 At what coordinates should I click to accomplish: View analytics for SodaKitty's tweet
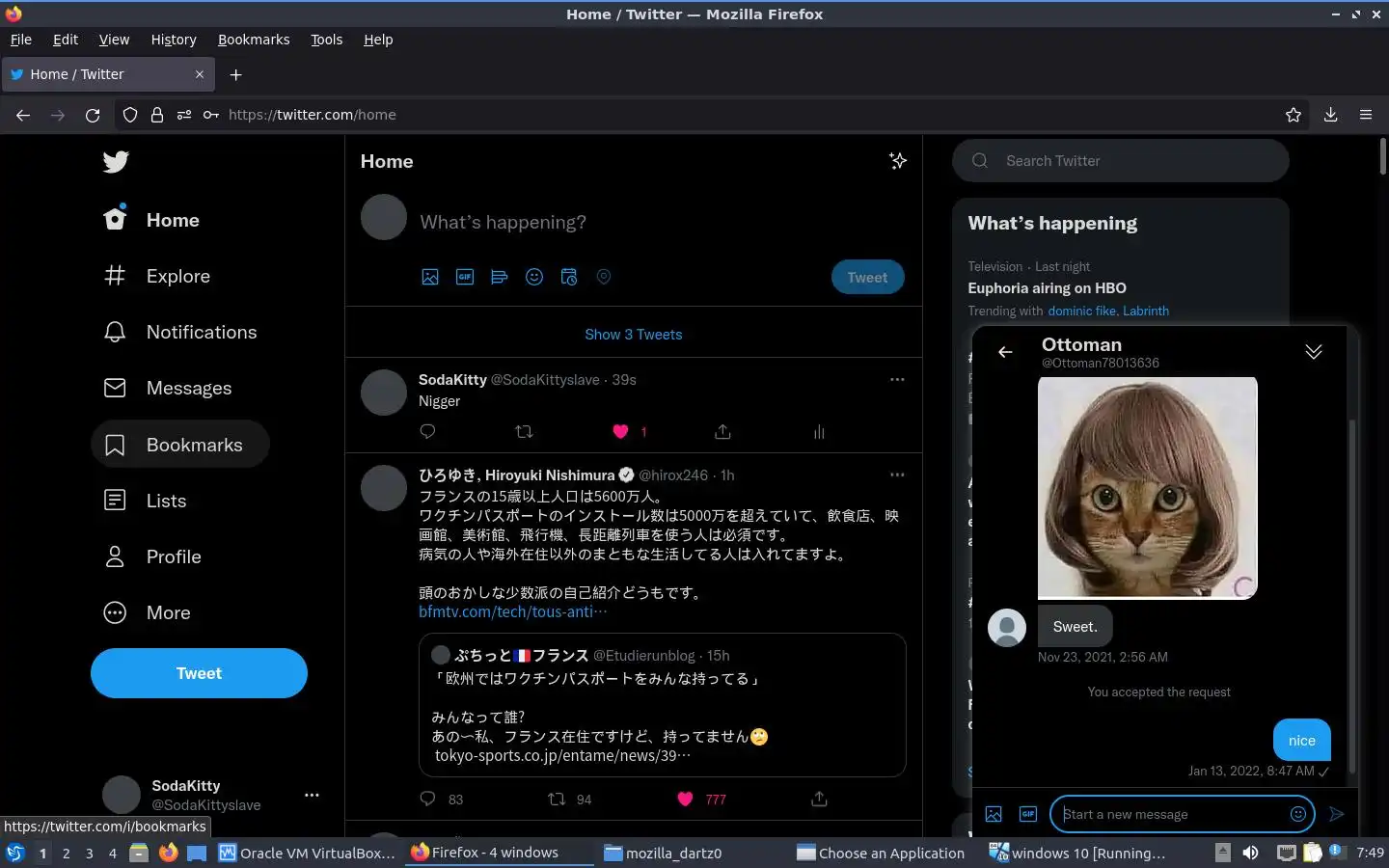tap(819, 431)
